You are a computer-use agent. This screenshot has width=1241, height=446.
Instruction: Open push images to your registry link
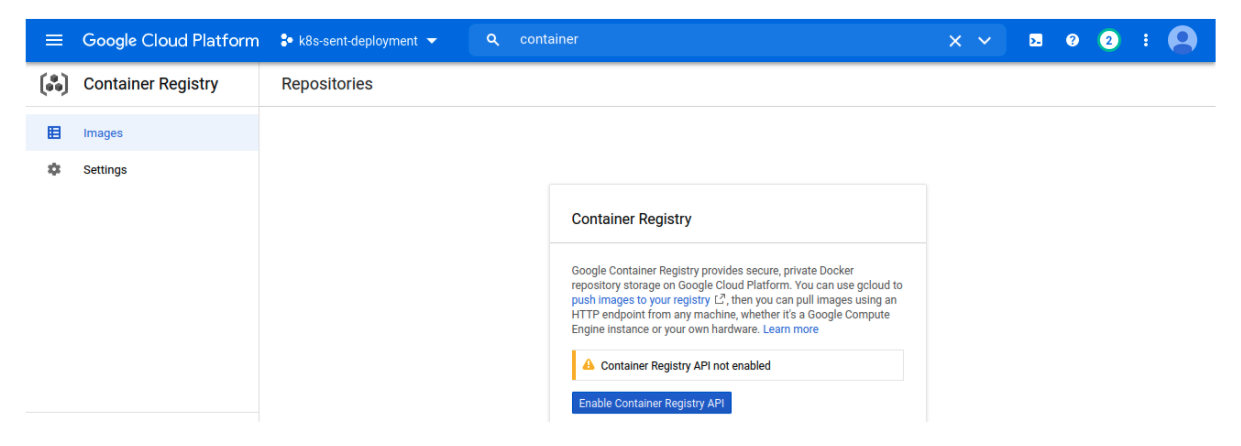click(641, 300)
